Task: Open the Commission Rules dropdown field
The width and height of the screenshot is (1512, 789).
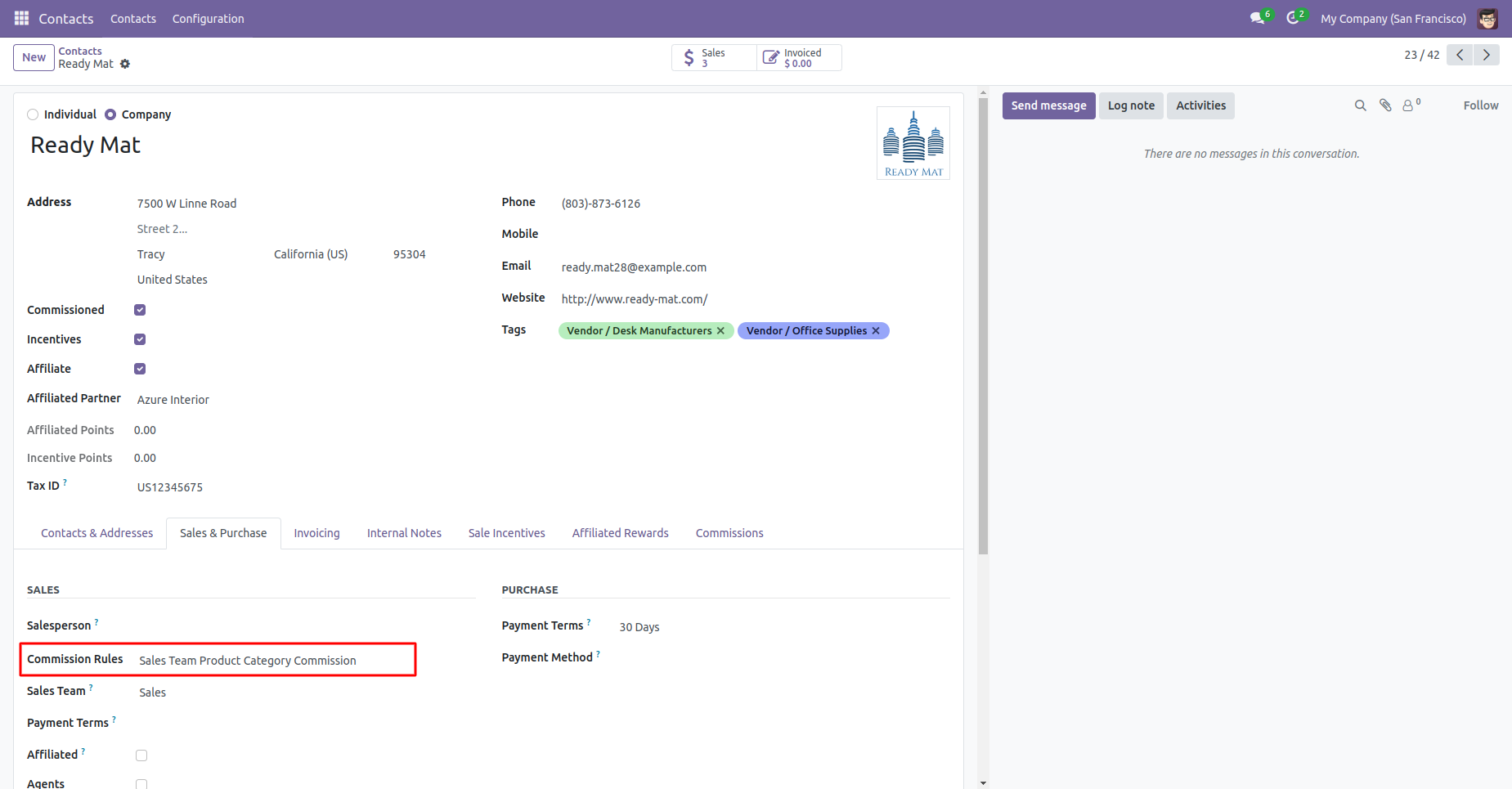Action: [276, 661]
